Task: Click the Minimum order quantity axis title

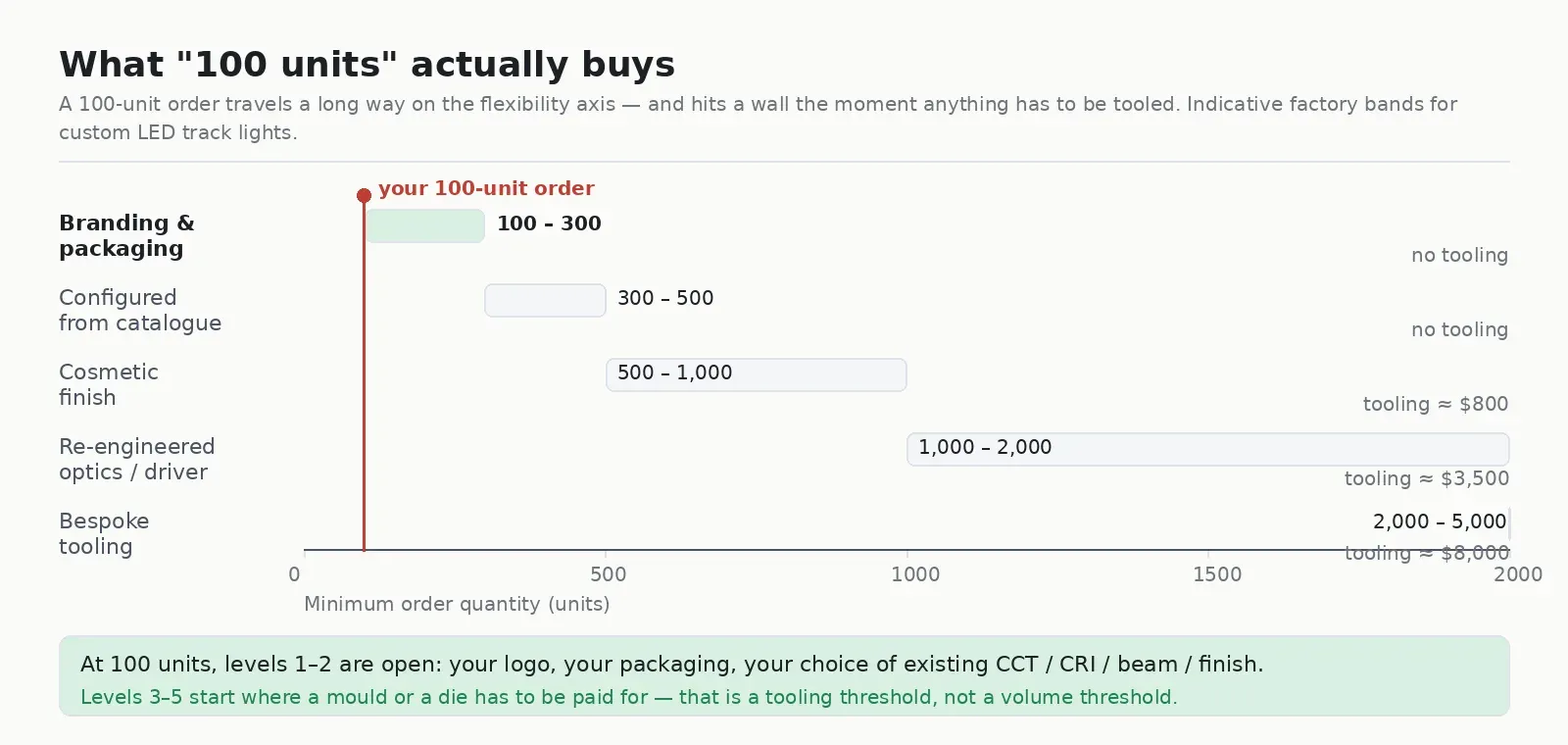Action: (457, 604)
